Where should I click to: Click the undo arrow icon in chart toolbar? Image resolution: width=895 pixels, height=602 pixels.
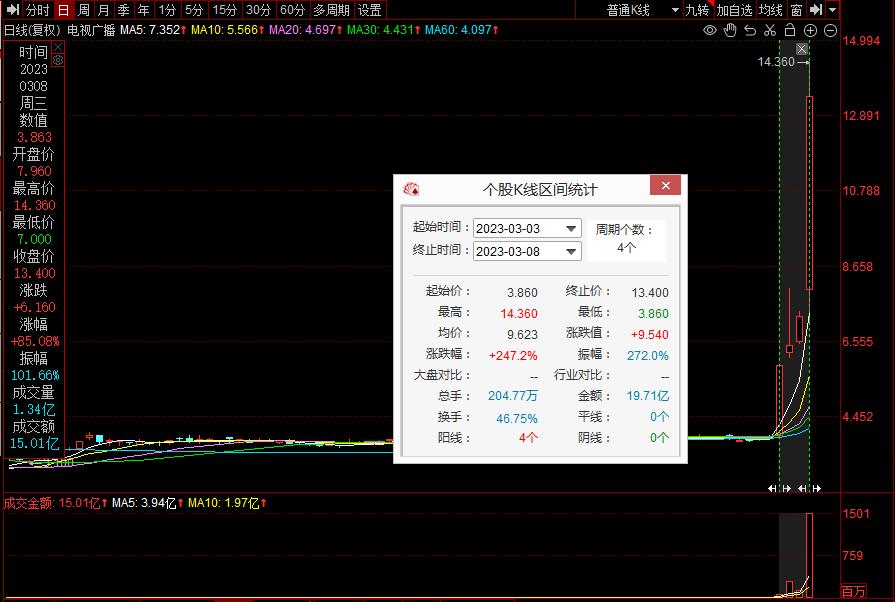click(x=750, y=31)
